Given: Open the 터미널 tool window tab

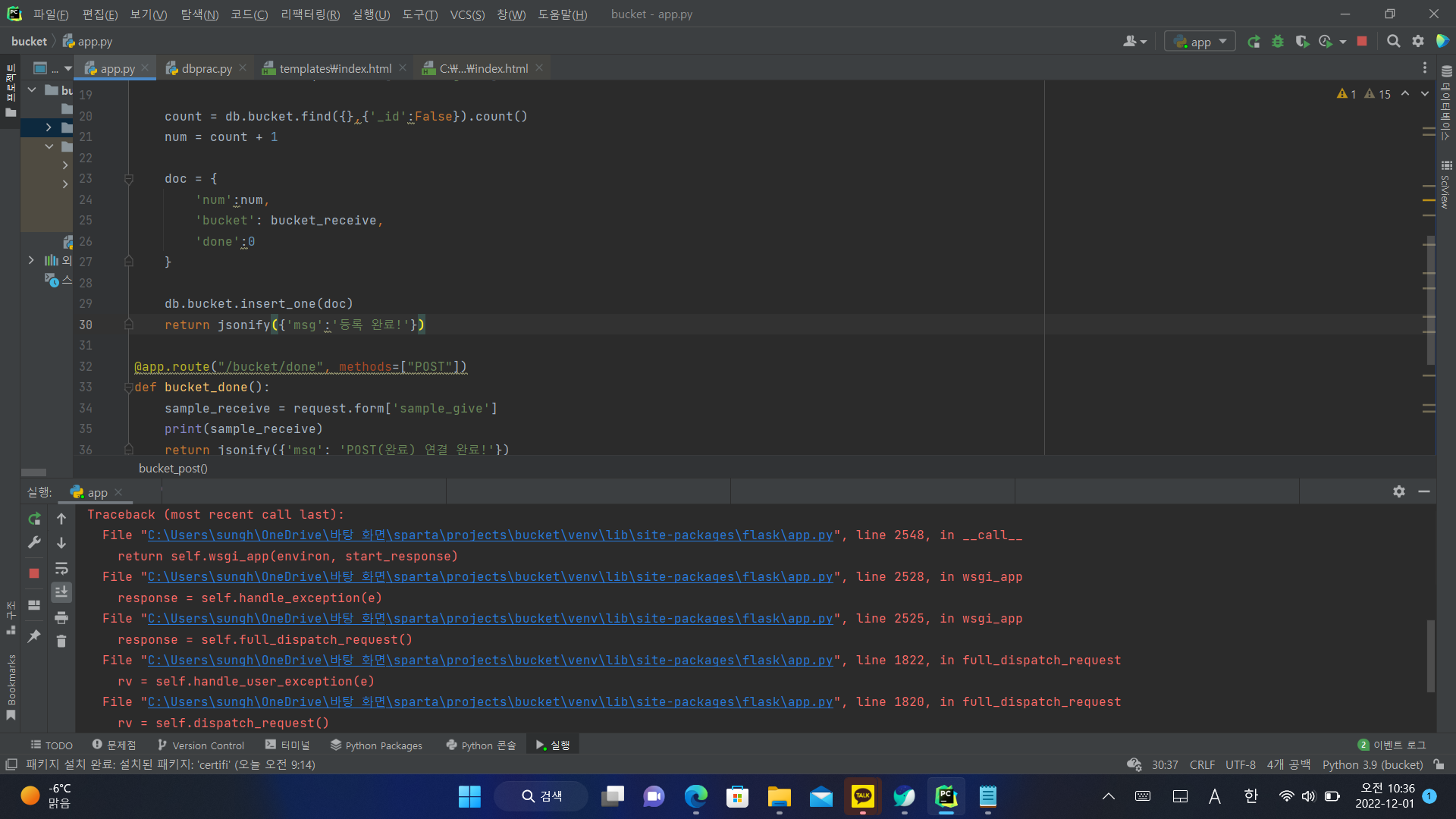Looking at the screenshot, I should [x=287, y=745].
